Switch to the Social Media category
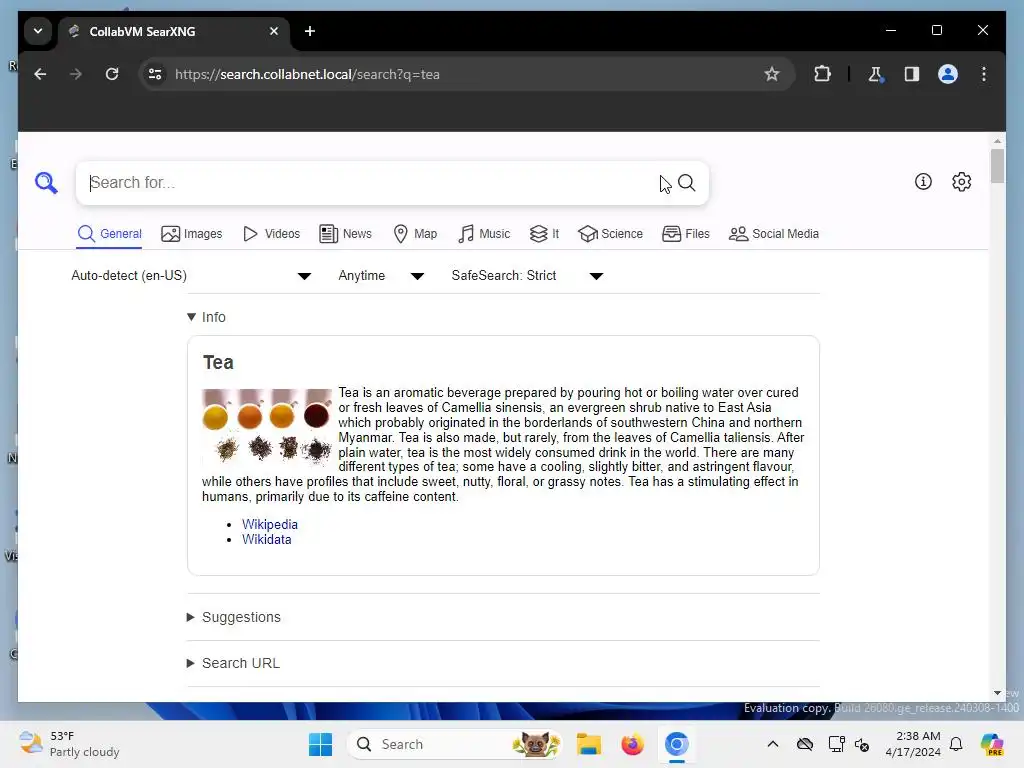This screenshot has width=1024, height=768. click(x=774, y=234)
